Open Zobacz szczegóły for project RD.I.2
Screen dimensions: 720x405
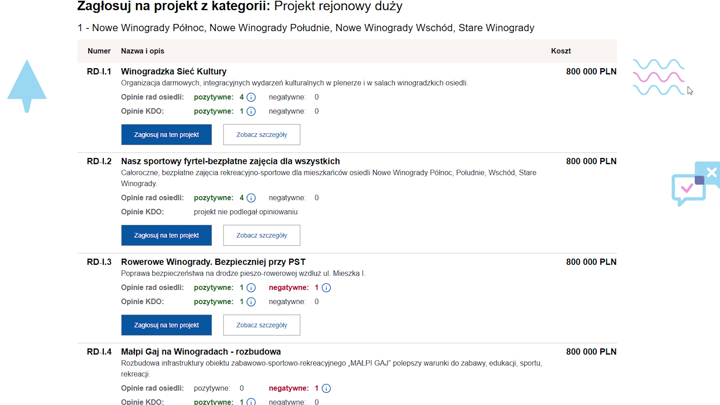point(261,235)
